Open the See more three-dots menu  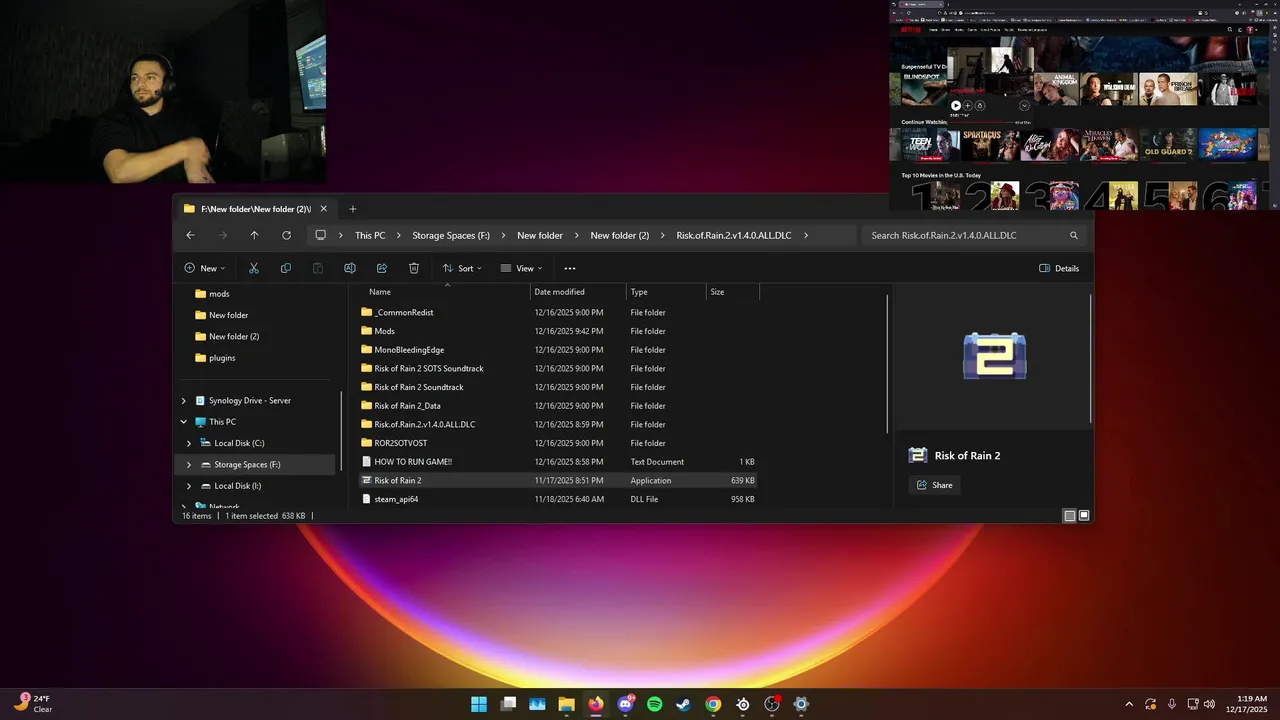pyautogui.click(x=570, y=268)
